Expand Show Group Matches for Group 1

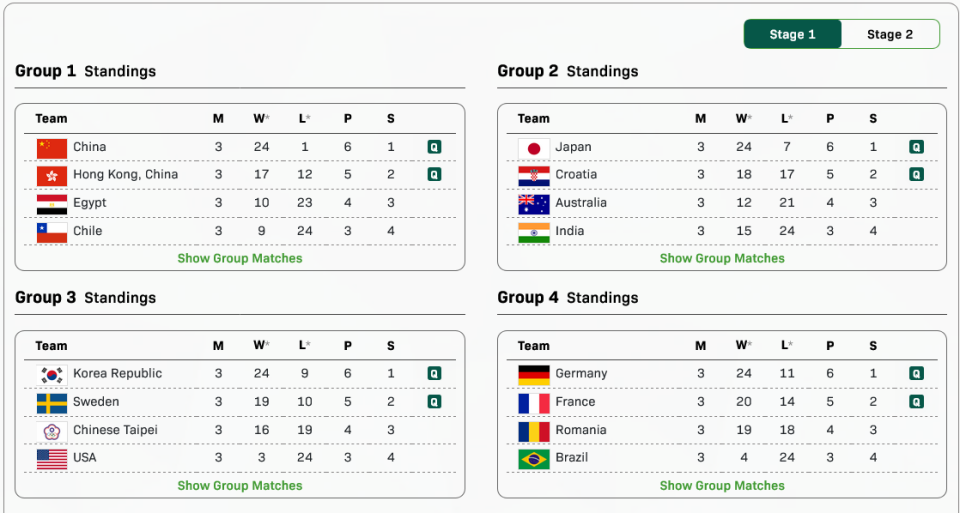pyautogui.click(x=240, y=258)
